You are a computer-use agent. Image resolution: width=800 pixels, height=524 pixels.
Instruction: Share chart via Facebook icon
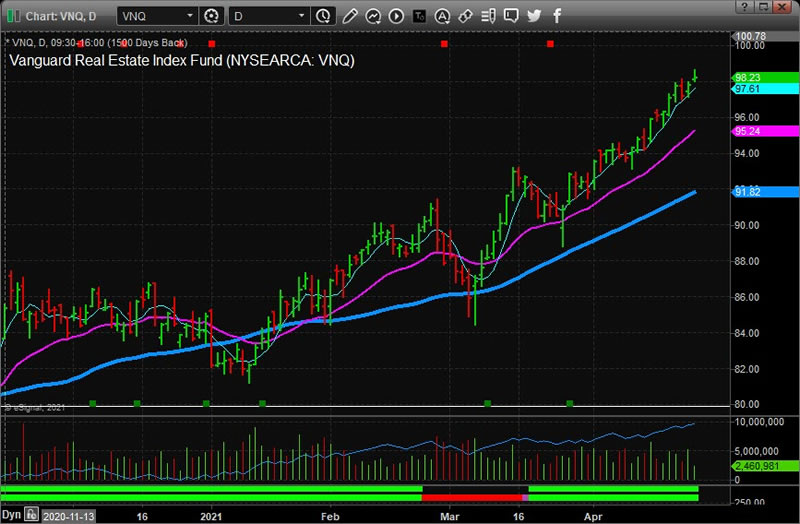(556, 16)
